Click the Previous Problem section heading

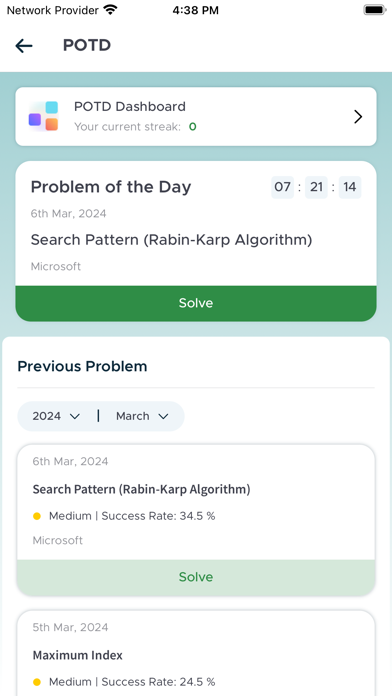pyautogui.click(x=82, y=367)
